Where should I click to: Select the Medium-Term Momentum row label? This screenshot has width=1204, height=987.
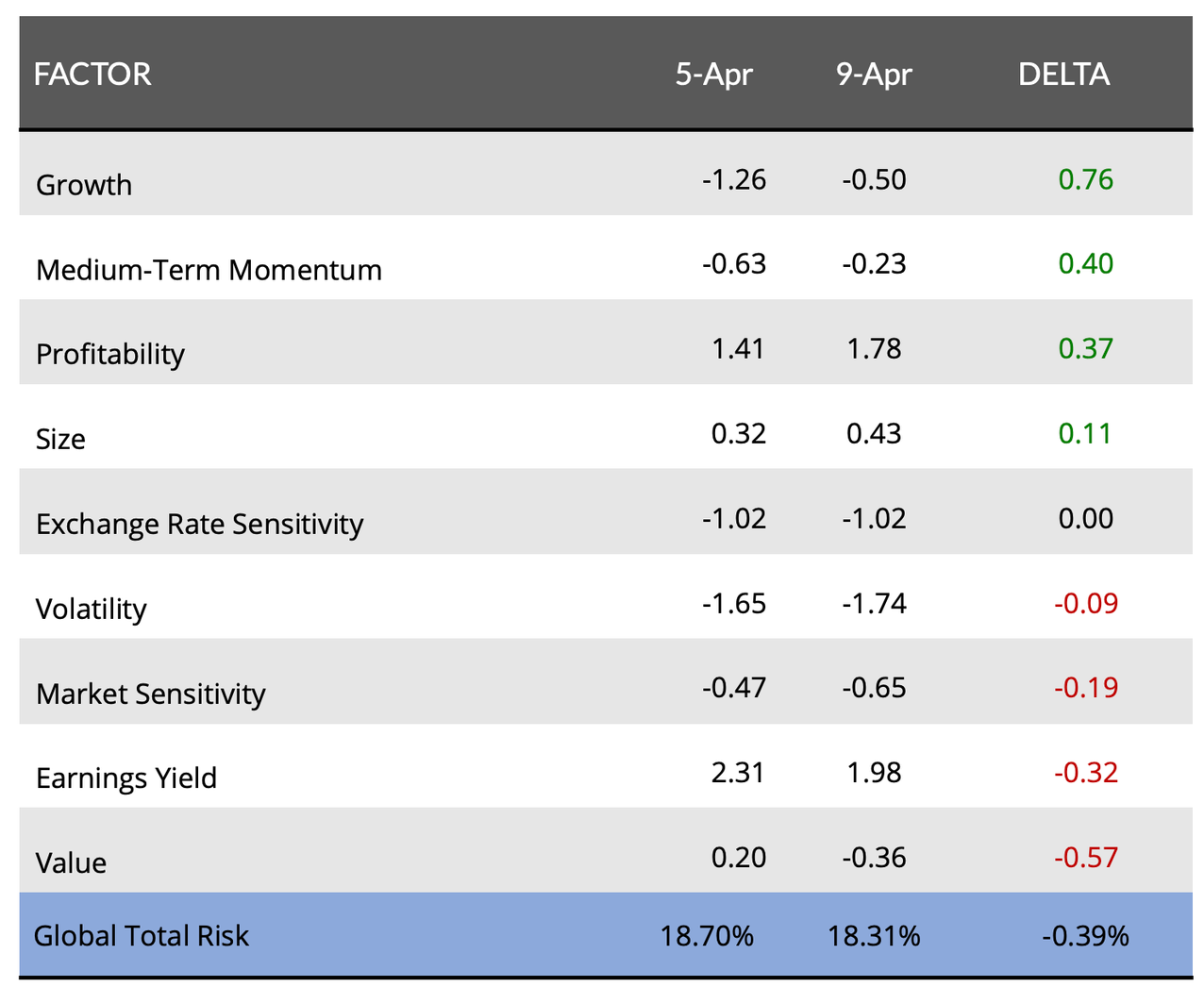(209, 270)
